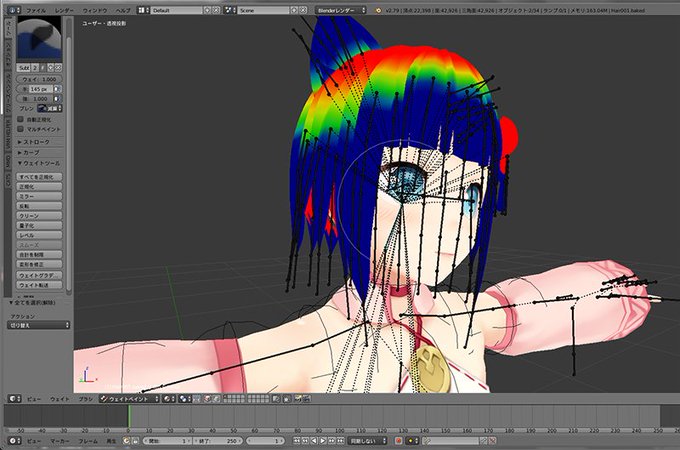Open the viewport shading selector
The image size is (680, 450).
169,399
